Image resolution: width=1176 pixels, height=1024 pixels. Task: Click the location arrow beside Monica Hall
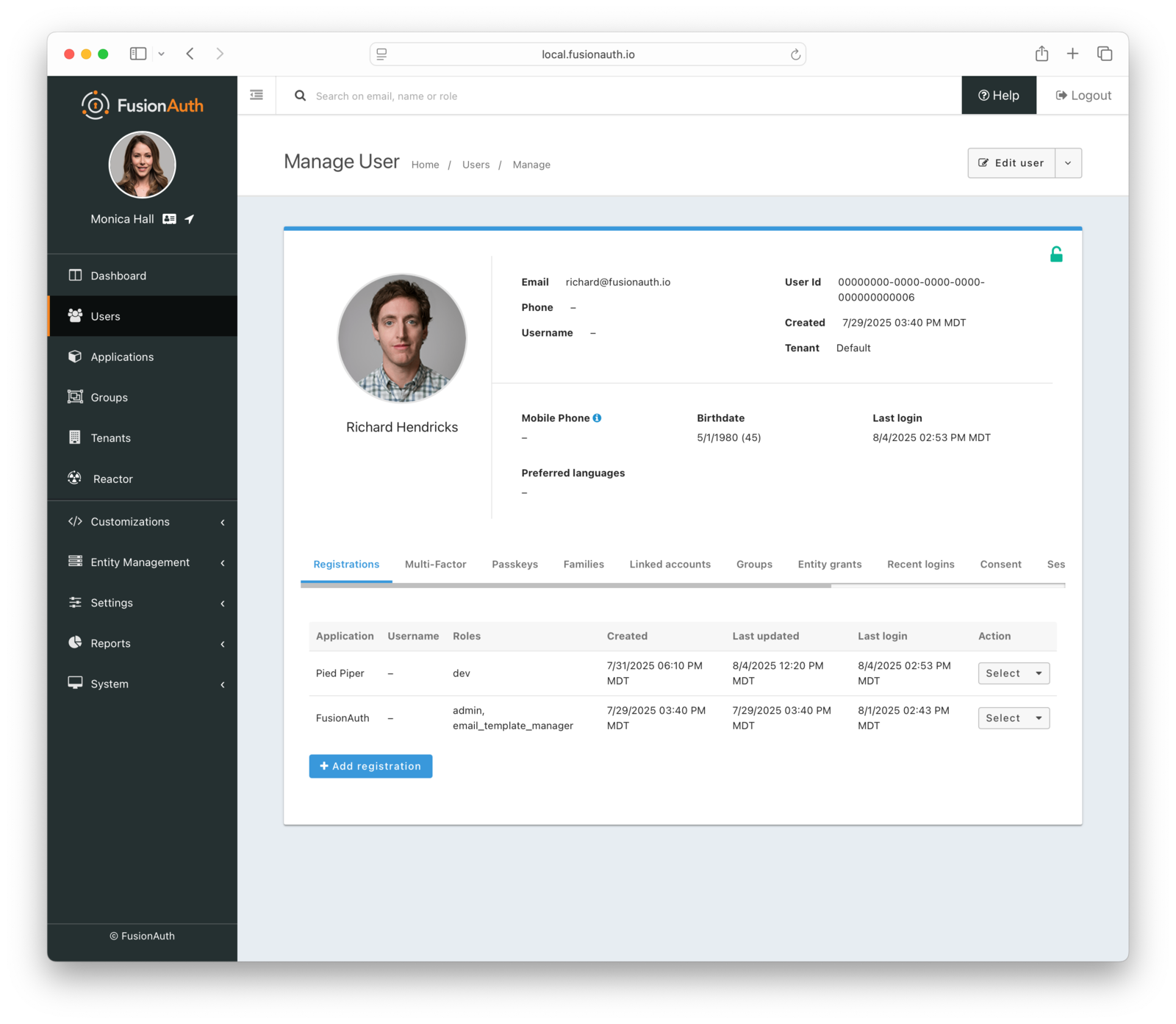point(189,218)
